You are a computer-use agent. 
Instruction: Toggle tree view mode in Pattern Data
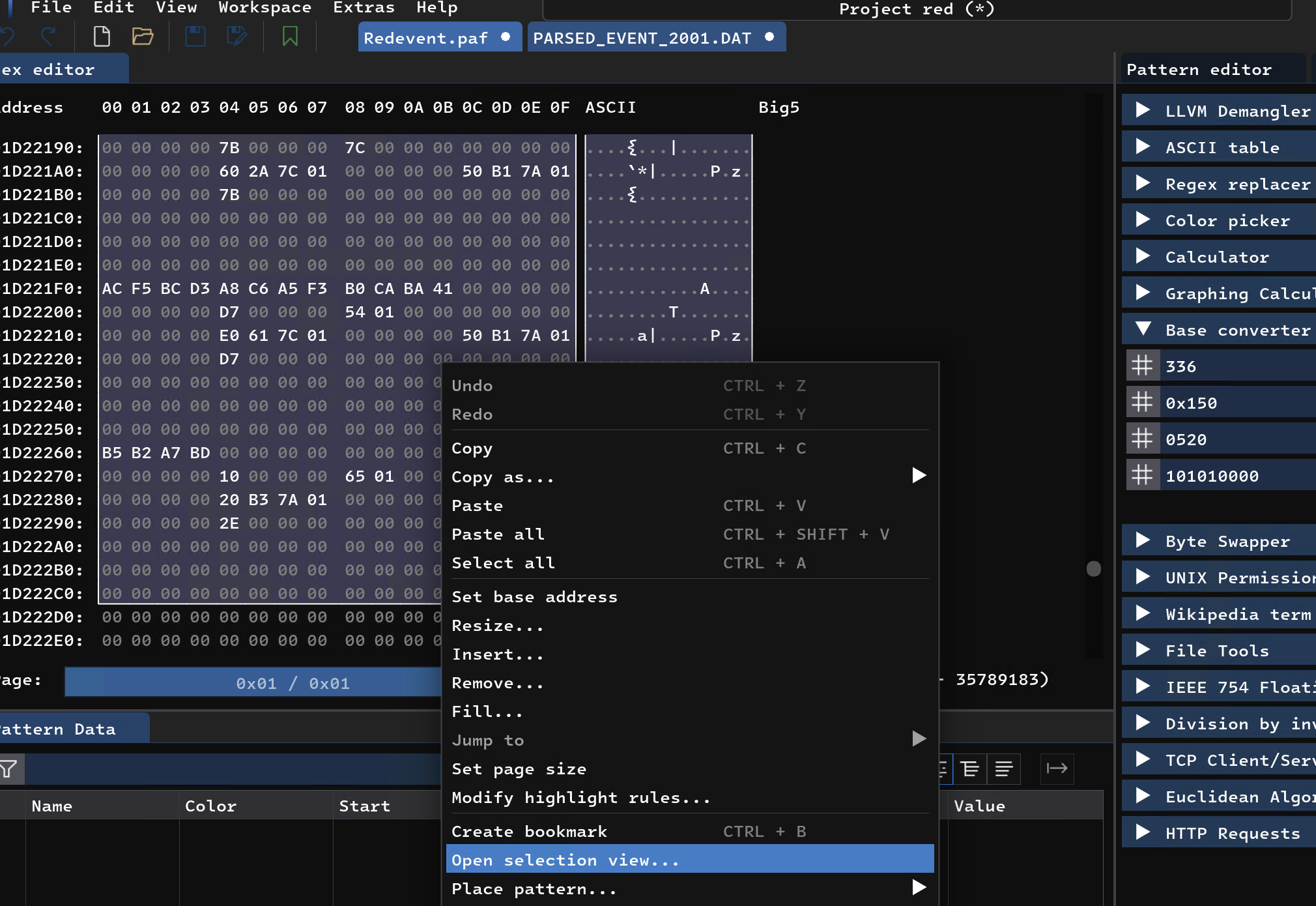point(970,769)
